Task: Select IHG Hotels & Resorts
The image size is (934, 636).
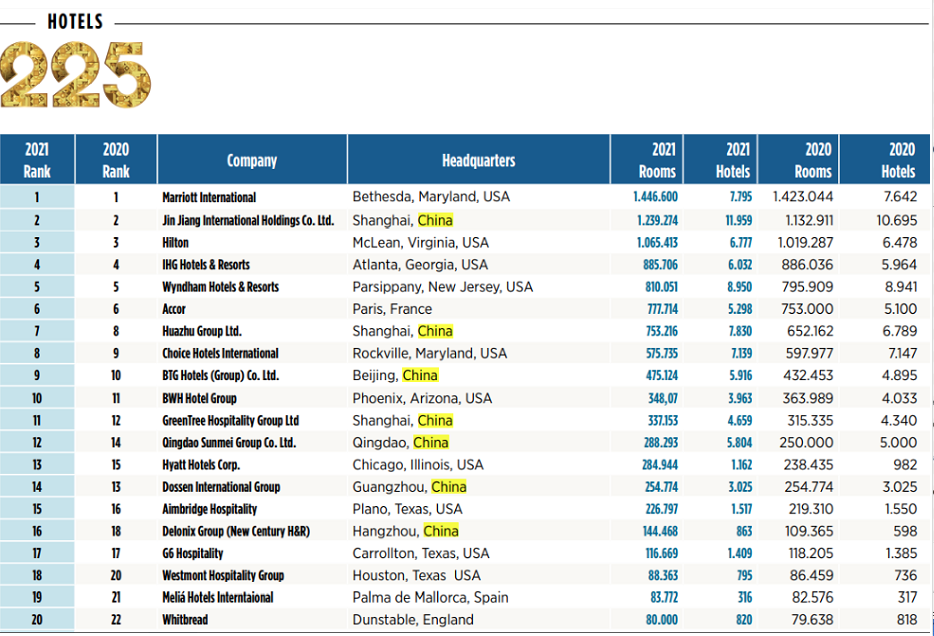Action: [x=206, y=264]
